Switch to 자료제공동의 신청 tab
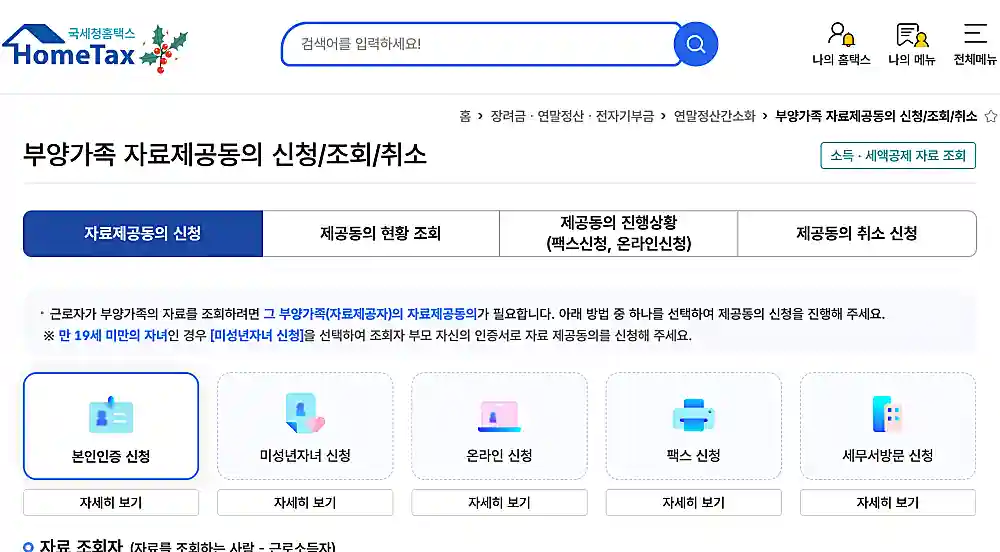1000x552 pixels. 143,233
